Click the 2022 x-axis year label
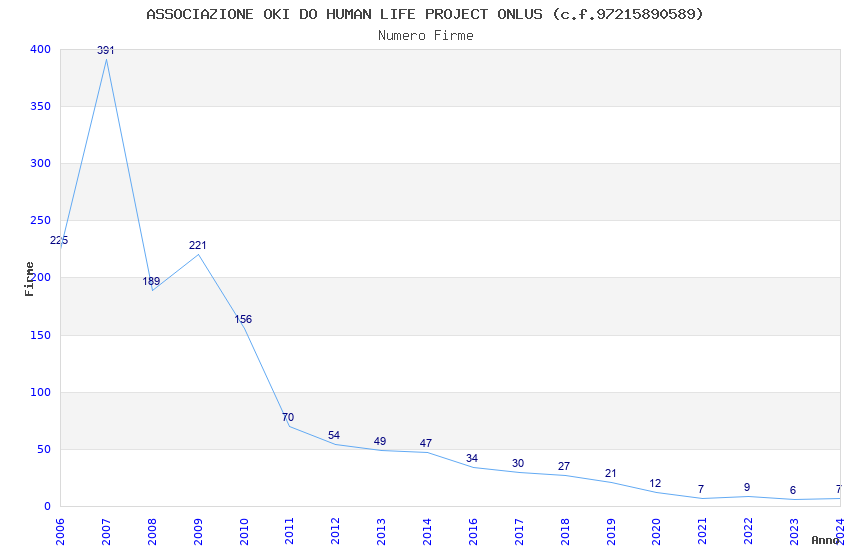The image size is (850, 550). tap(749, 531)
